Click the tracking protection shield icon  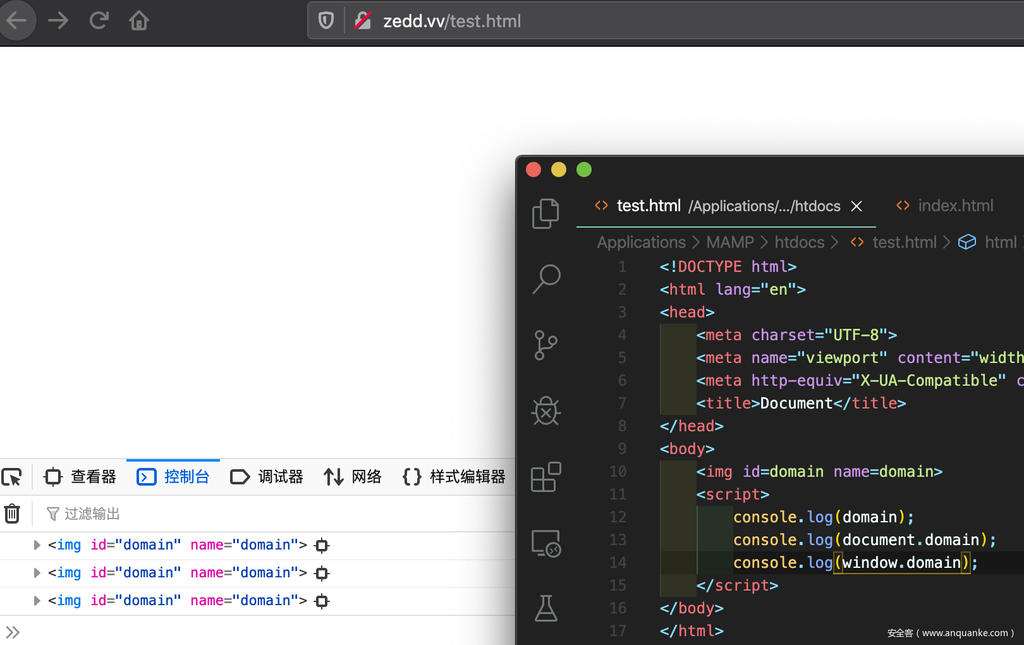click(326, 21)
